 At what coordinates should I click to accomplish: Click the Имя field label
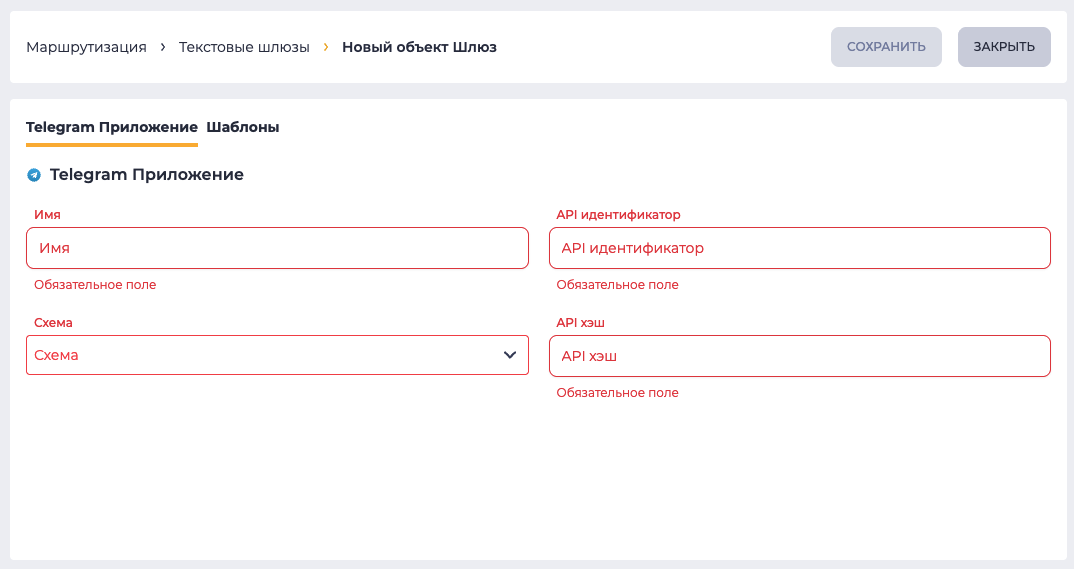(47, 214)
